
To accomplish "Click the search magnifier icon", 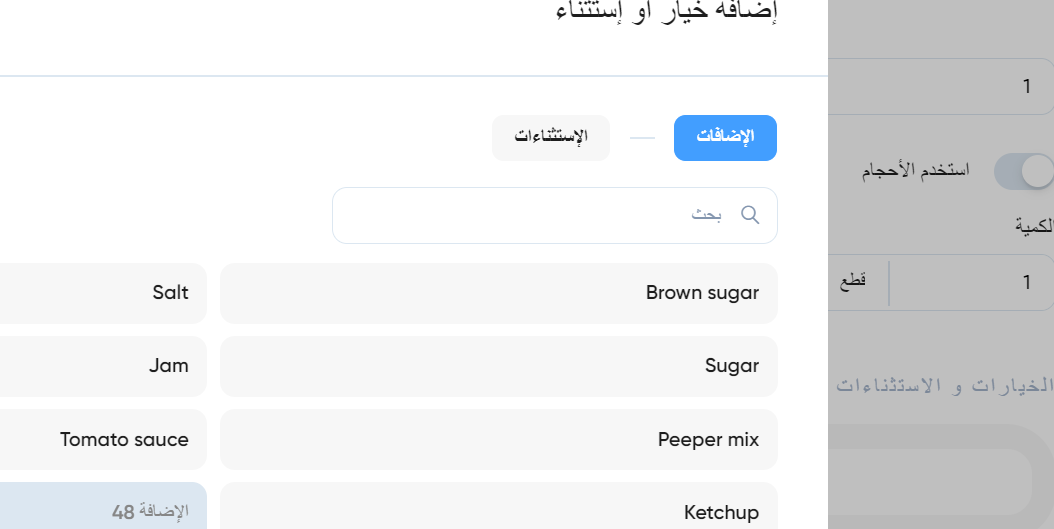I will 749,215.
